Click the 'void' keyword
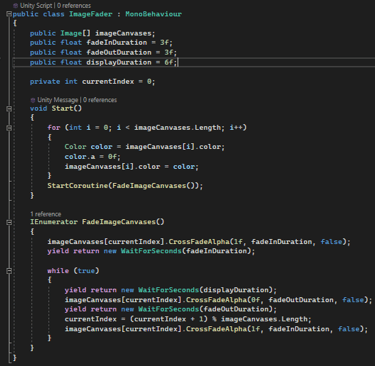 tap(38, 108)
